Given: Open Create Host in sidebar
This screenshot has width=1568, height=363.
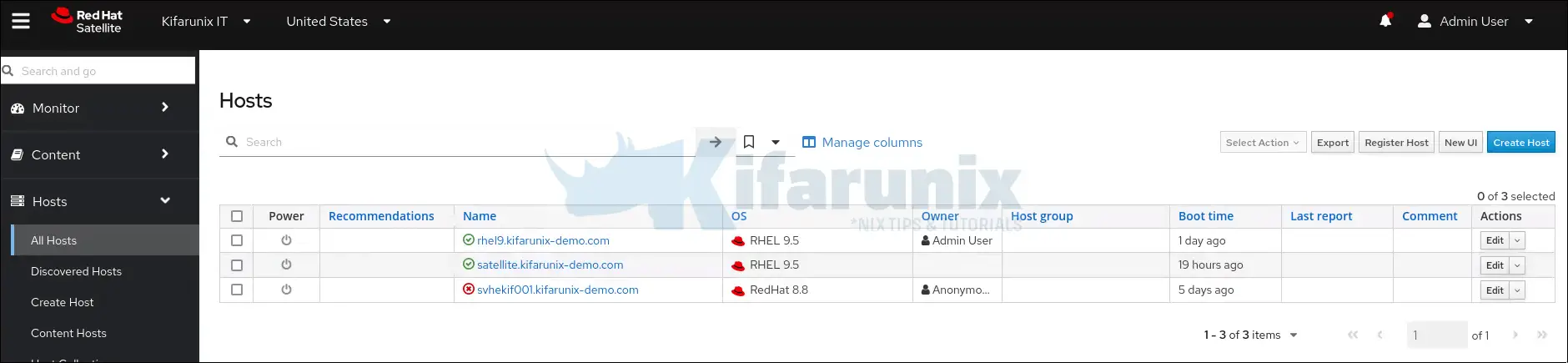Looking at the screenshot, I should point(63,302).
